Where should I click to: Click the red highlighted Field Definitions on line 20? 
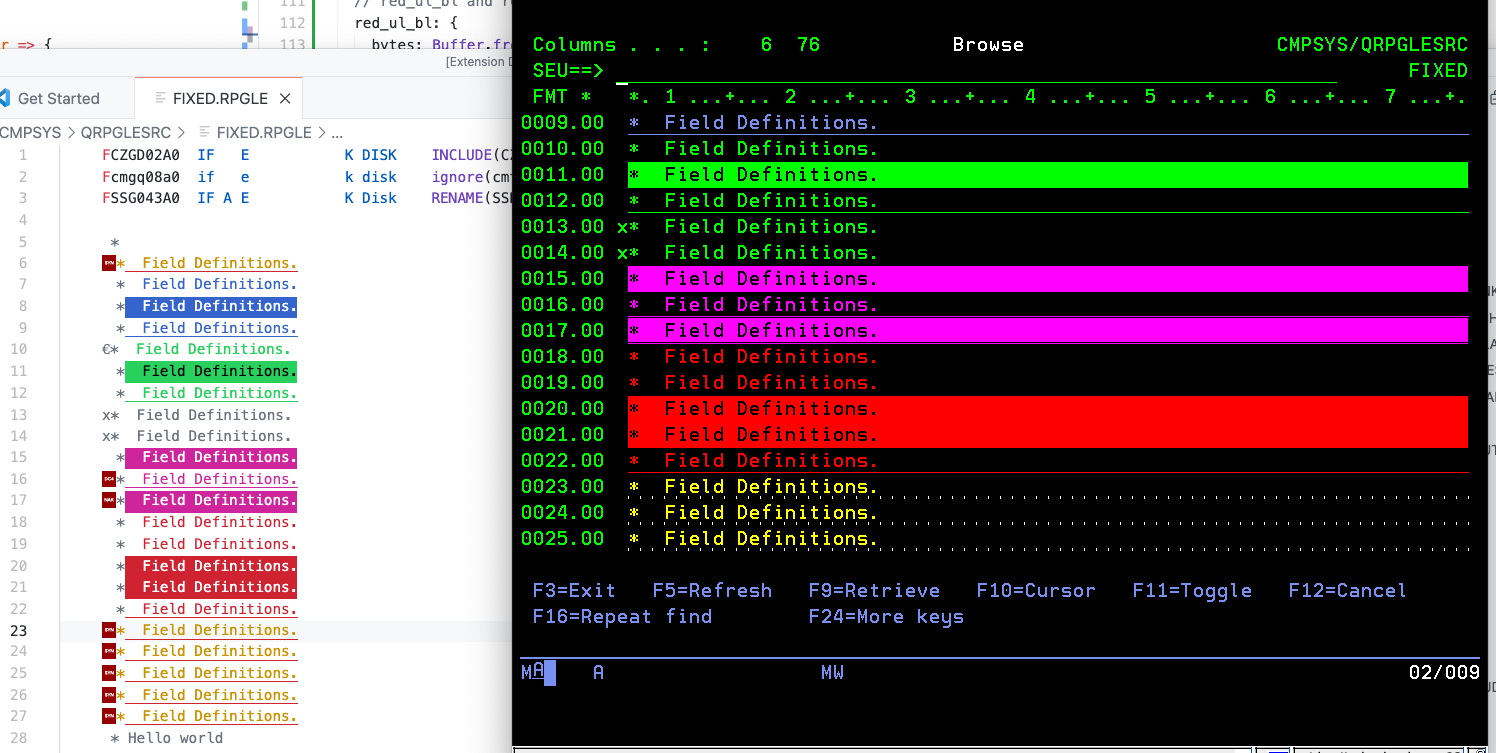[x=211, y=566]
